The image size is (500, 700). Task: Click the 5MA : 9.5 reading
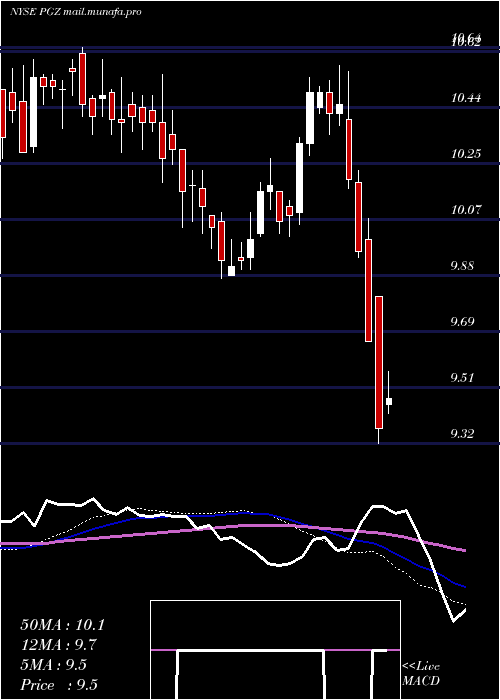[54, 665]
